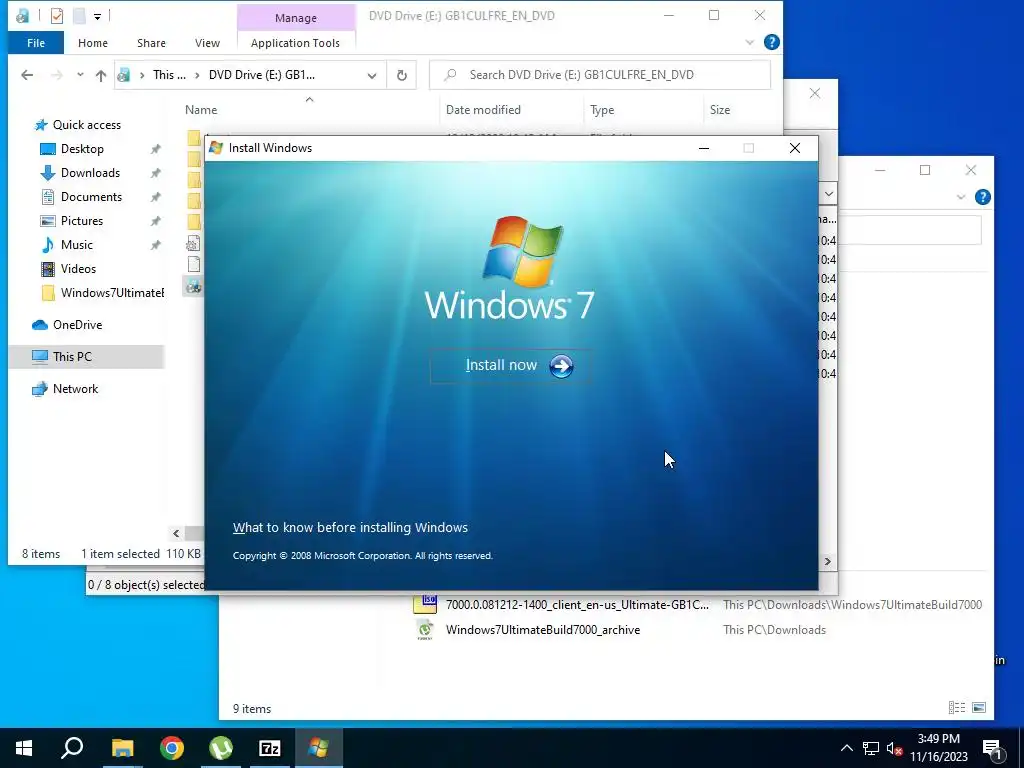This screenshot has height=768, width=1024.
Task: Open taskbar Search magnifier
Action: [x=72, y=748]
